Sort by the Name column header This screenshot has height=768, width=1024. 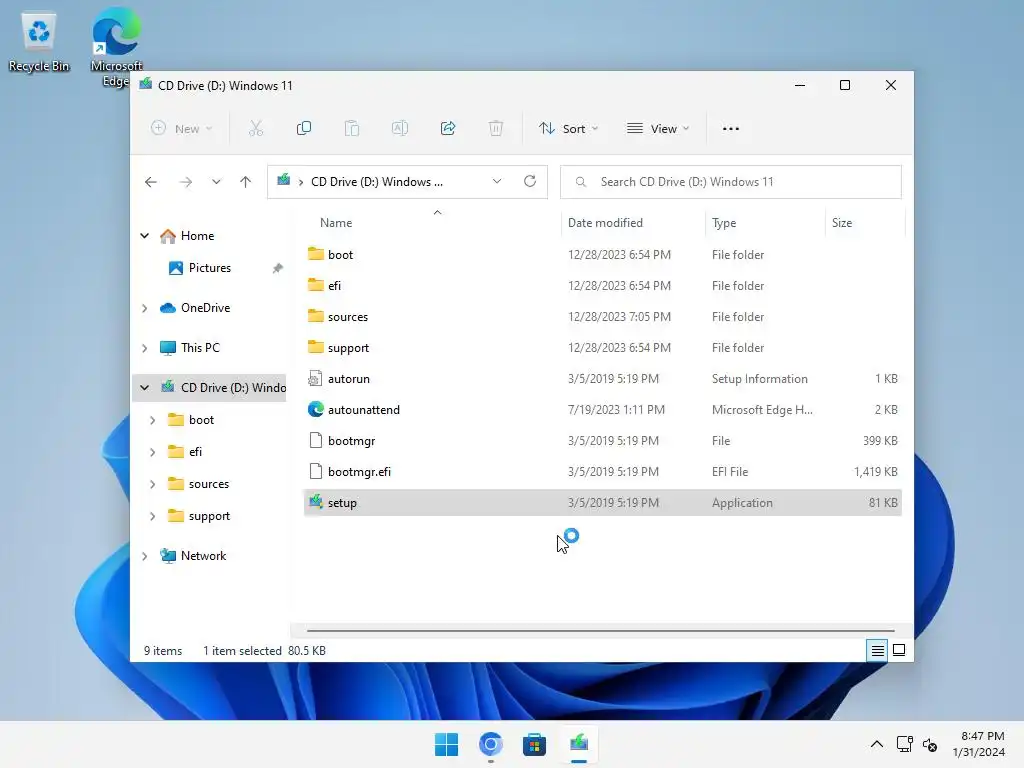coord(431,223)
